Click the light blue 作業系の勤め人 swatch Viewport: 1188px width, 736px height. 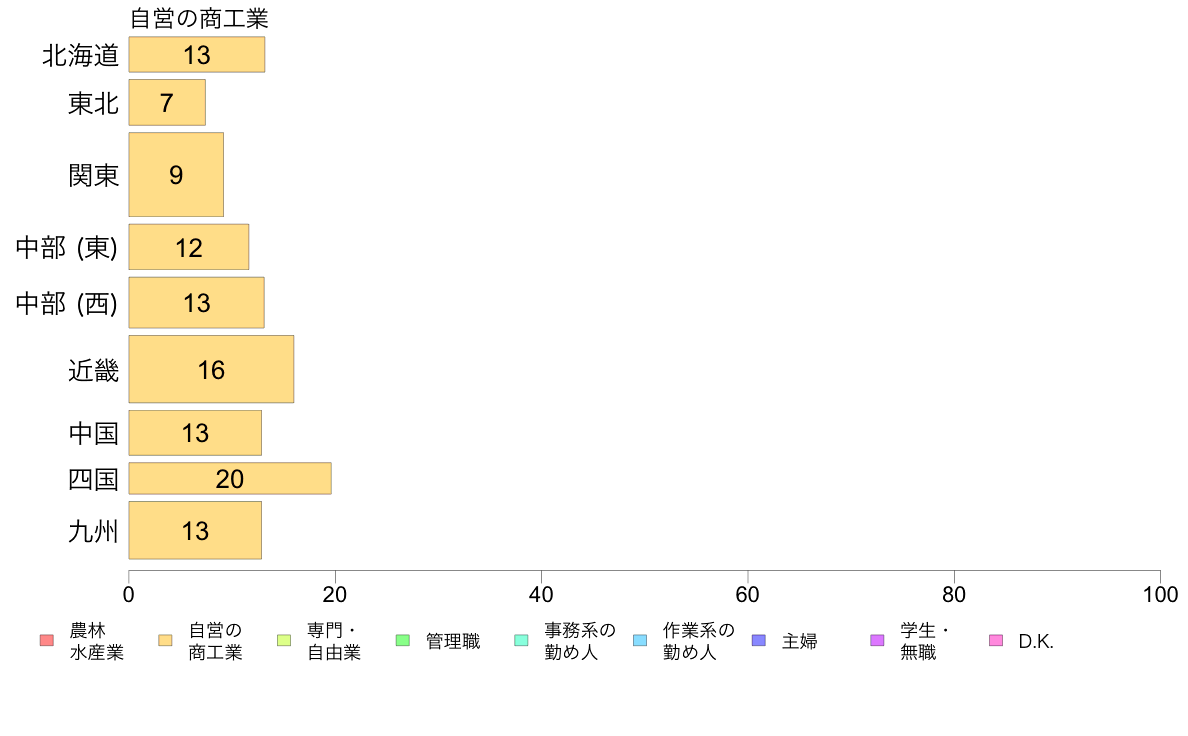pos(640,640)
